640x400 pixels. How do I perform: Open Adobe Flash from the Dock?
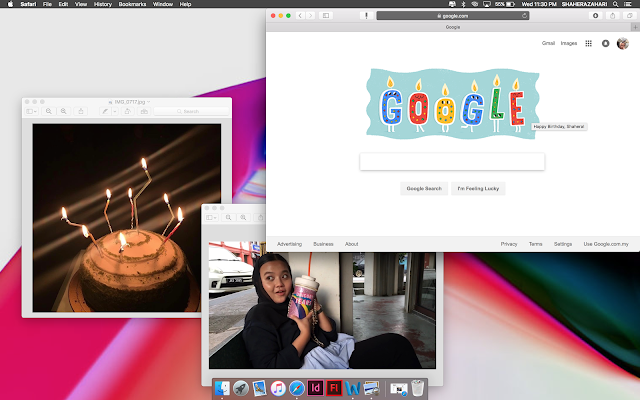[x=334, y=388]
